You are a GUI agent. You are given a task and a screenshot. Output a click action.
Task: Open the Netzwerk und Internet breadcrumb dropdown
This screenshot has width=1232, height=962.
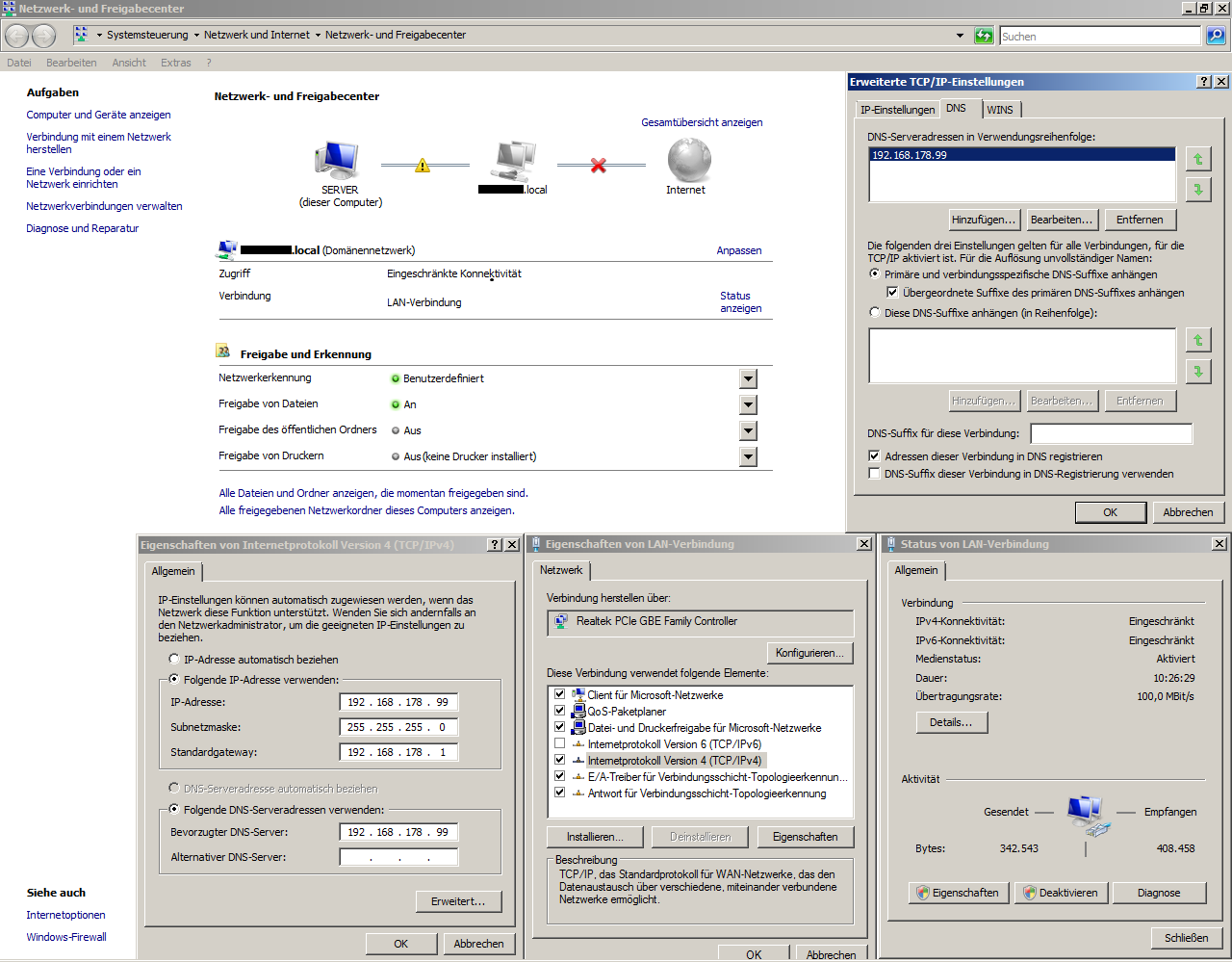[x=318, y=36]
